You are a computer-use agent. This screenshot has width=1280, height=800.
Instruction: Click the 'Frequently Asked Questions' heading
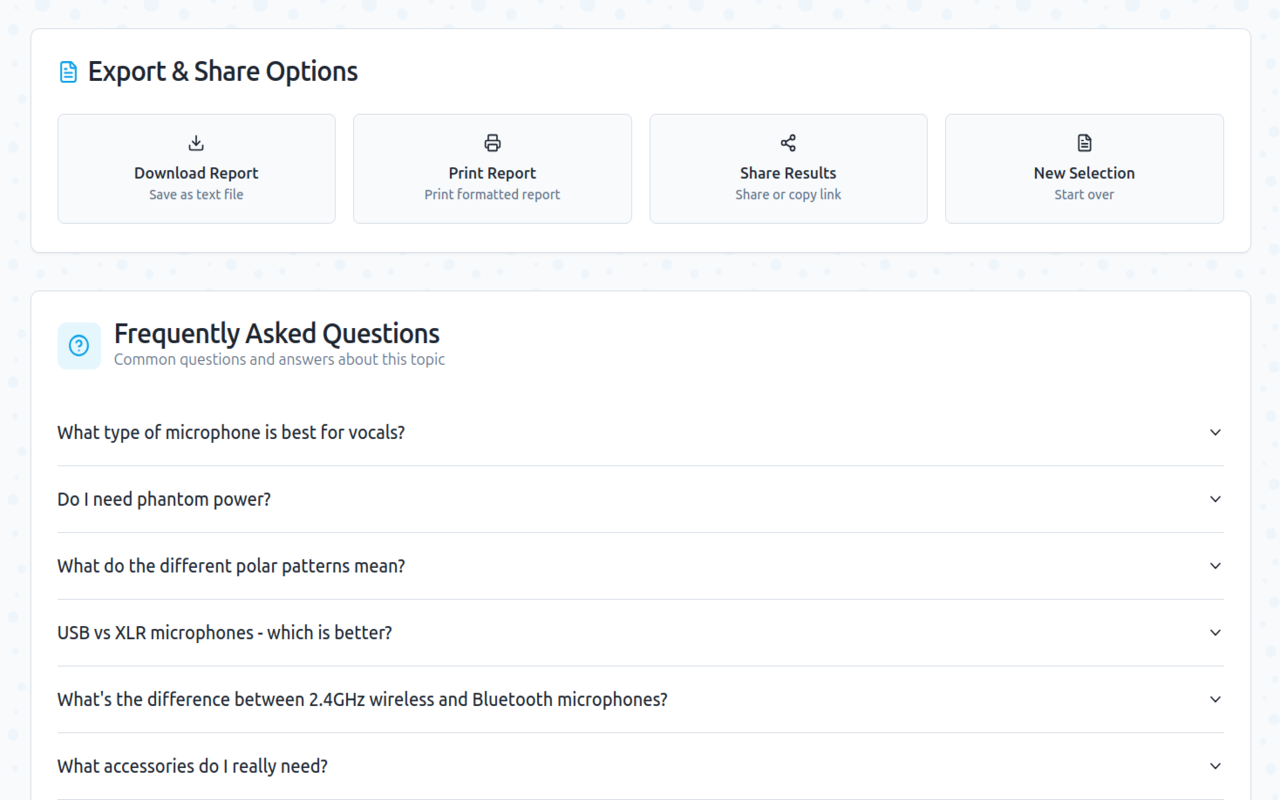(x=277, y=333)
